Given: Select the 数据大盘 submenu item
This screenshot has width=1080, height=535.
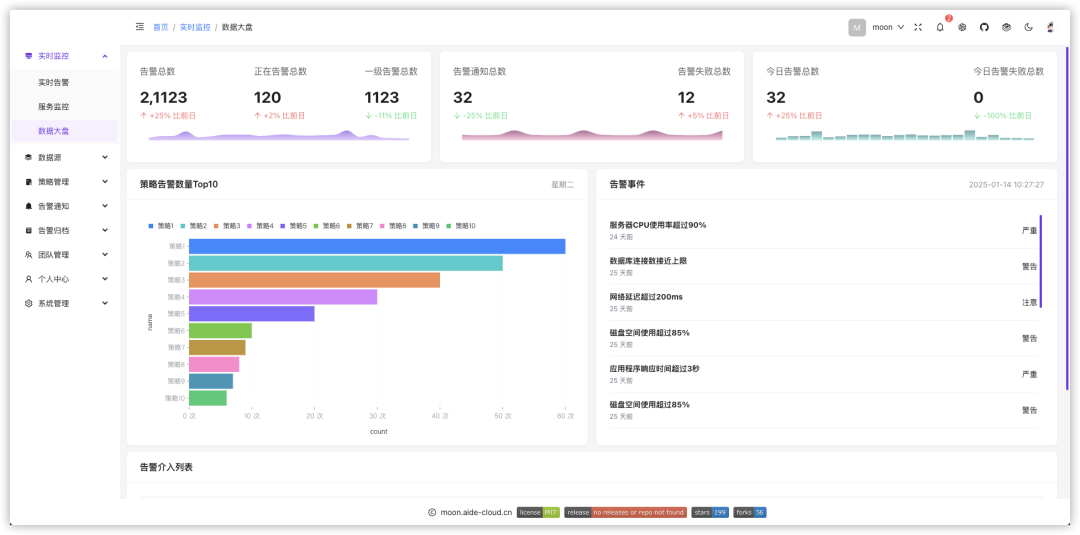Looking at the screenshot, I should 65,131.
